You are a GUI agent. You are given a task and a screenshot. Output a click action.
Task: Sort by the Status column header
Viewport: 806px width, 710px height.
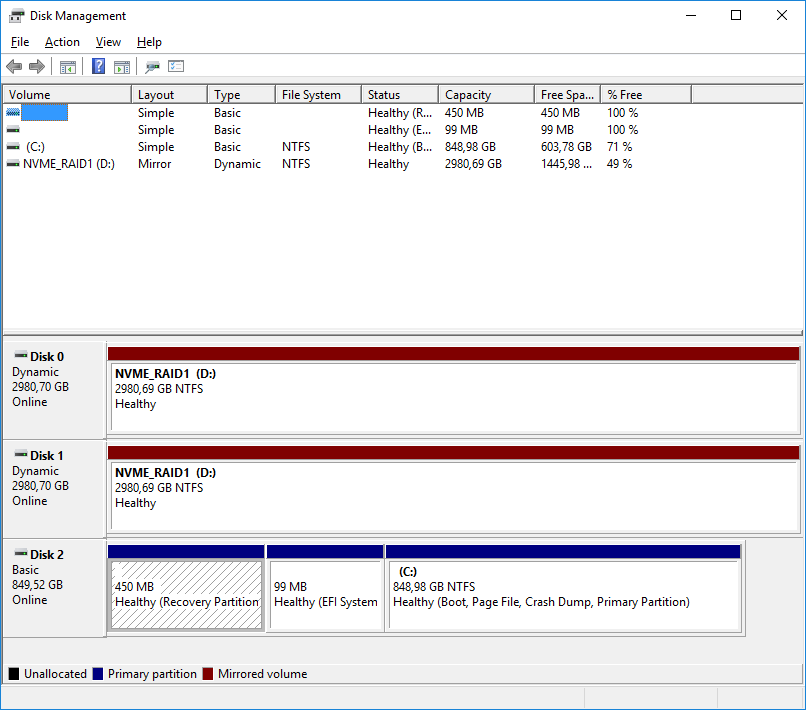point(400,95)
